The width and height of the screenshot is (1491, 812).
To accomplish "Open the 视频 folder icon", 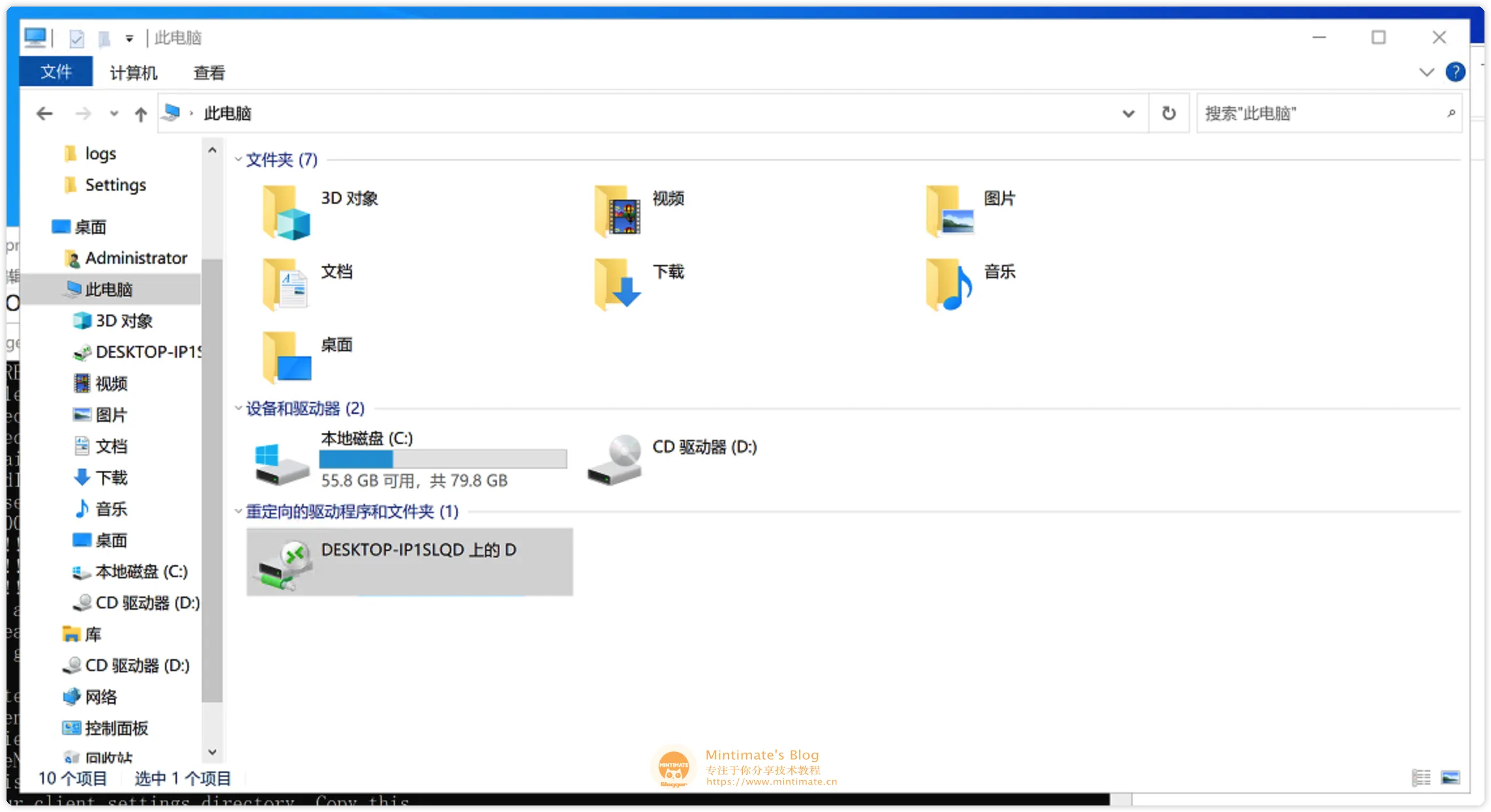I will (618, 211).
